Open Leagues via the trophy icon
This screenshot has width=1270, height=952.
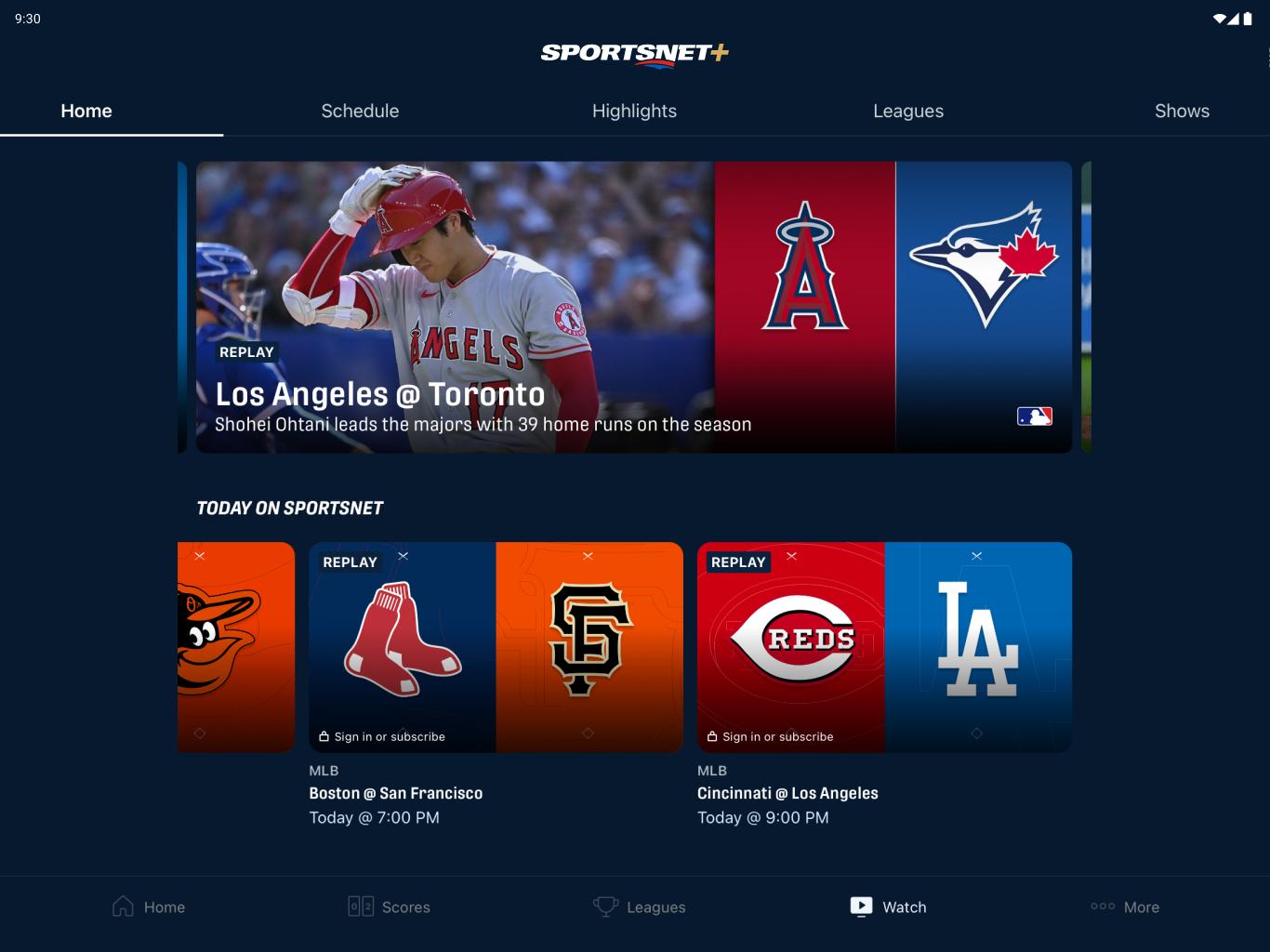click(x=605, y=906)
